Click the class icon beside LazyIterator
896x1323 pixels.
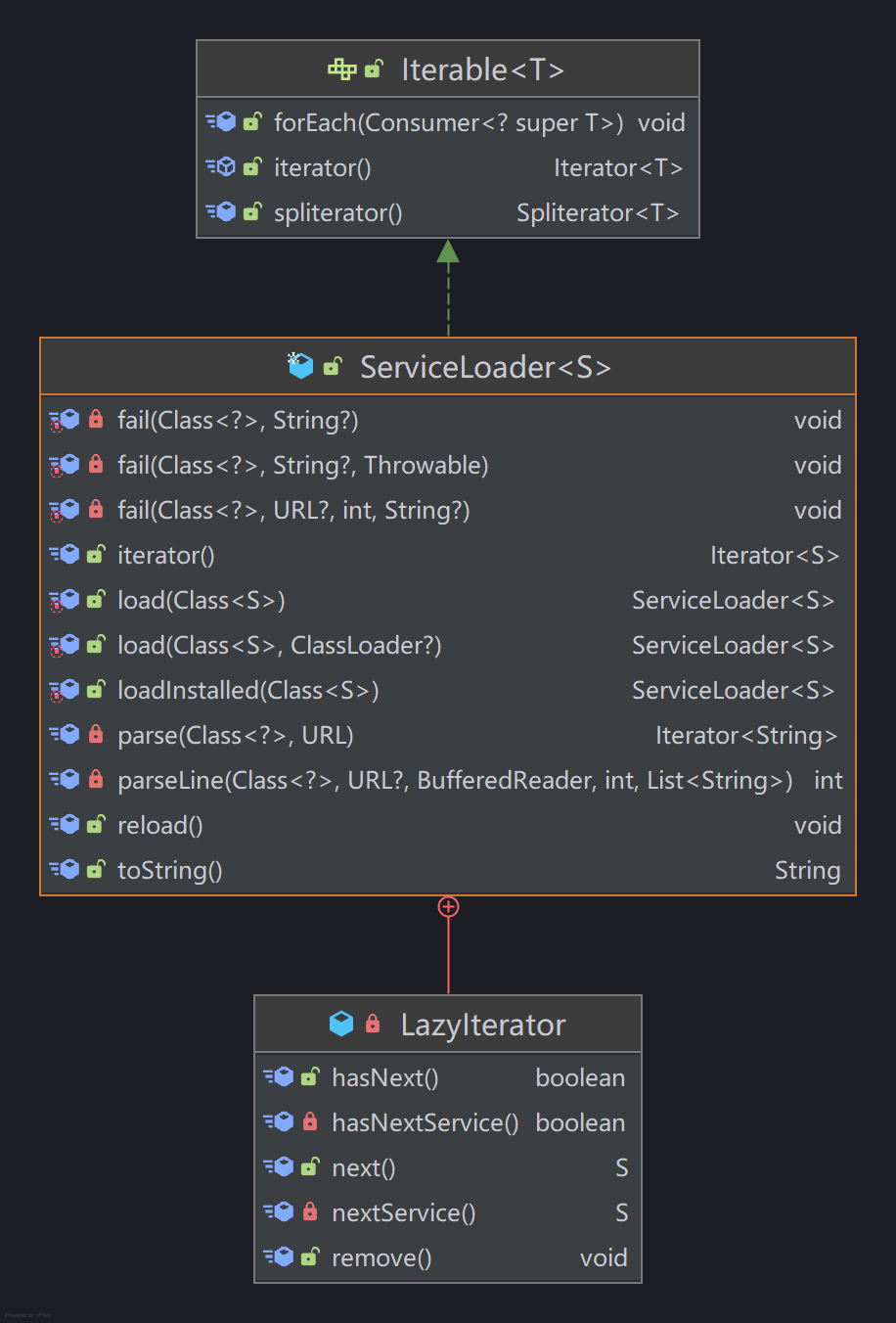(x=341, y=1024)
